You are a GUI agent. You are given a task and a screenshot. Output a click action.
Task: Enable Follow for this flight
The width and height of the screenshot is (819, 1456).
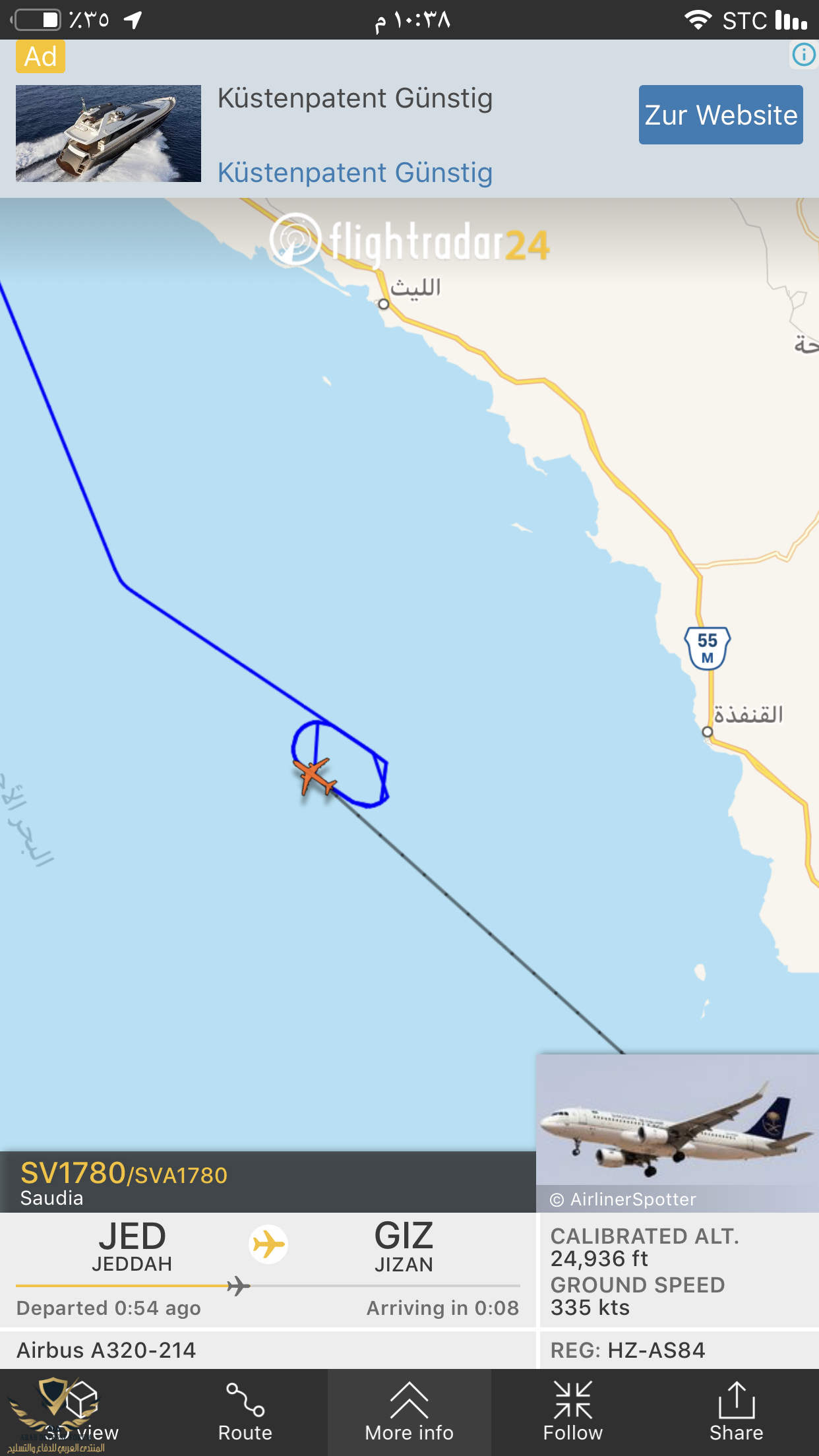click(x=573, y=1412)
